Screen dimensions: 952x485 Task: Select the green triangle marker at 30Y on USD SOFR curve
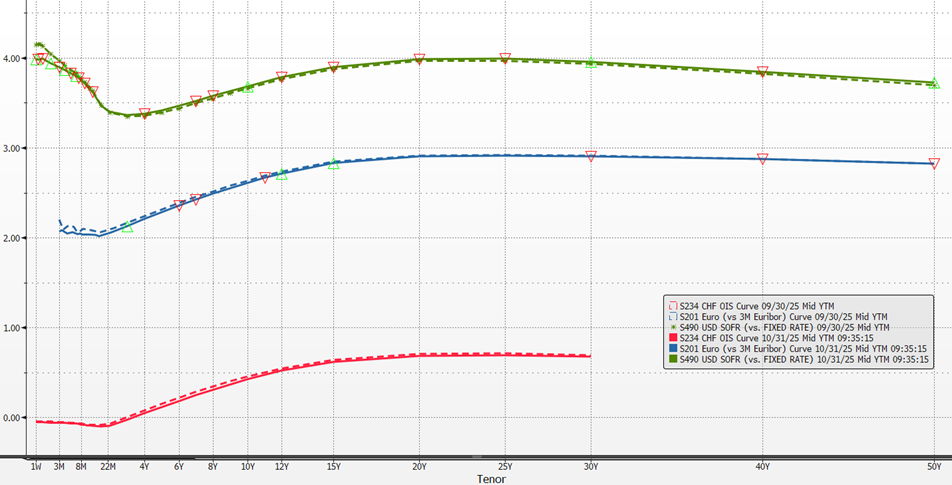(x=591, y=62)
